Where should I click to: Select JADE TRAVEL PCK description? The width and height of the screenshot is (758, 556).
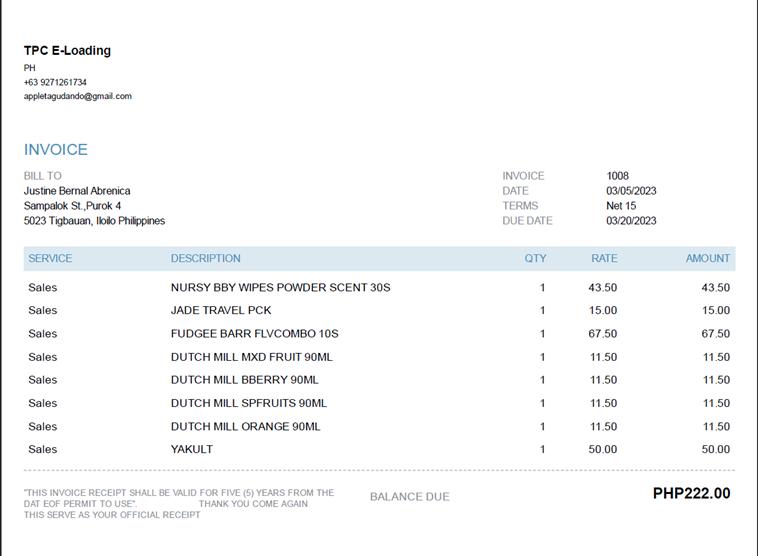tap(221, 310)
